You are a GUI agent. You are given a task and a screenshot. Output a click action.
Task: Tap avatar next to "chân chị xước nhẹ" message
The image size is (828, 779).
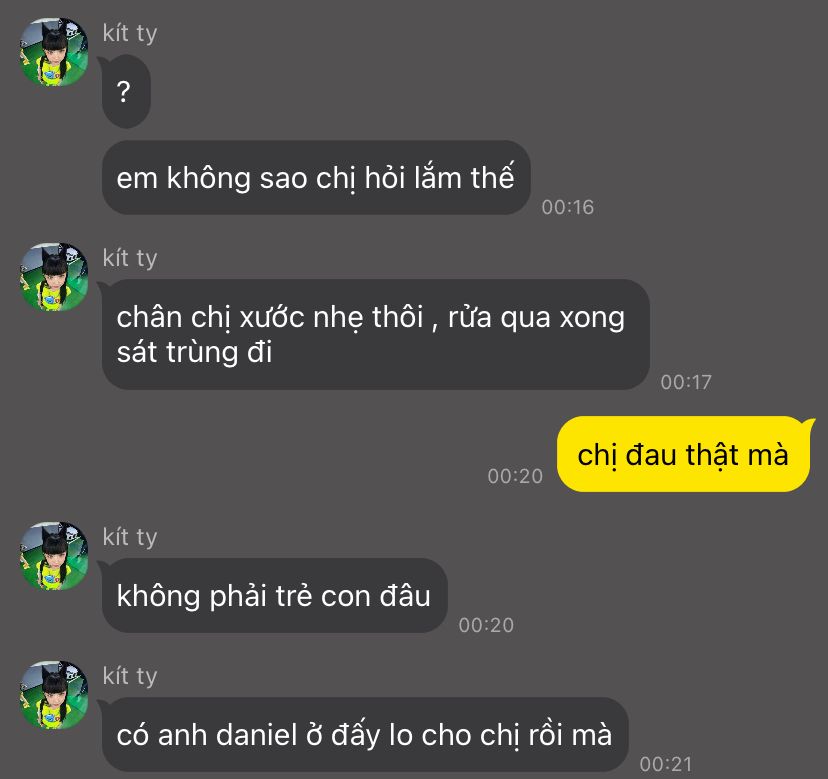(54, 277)
